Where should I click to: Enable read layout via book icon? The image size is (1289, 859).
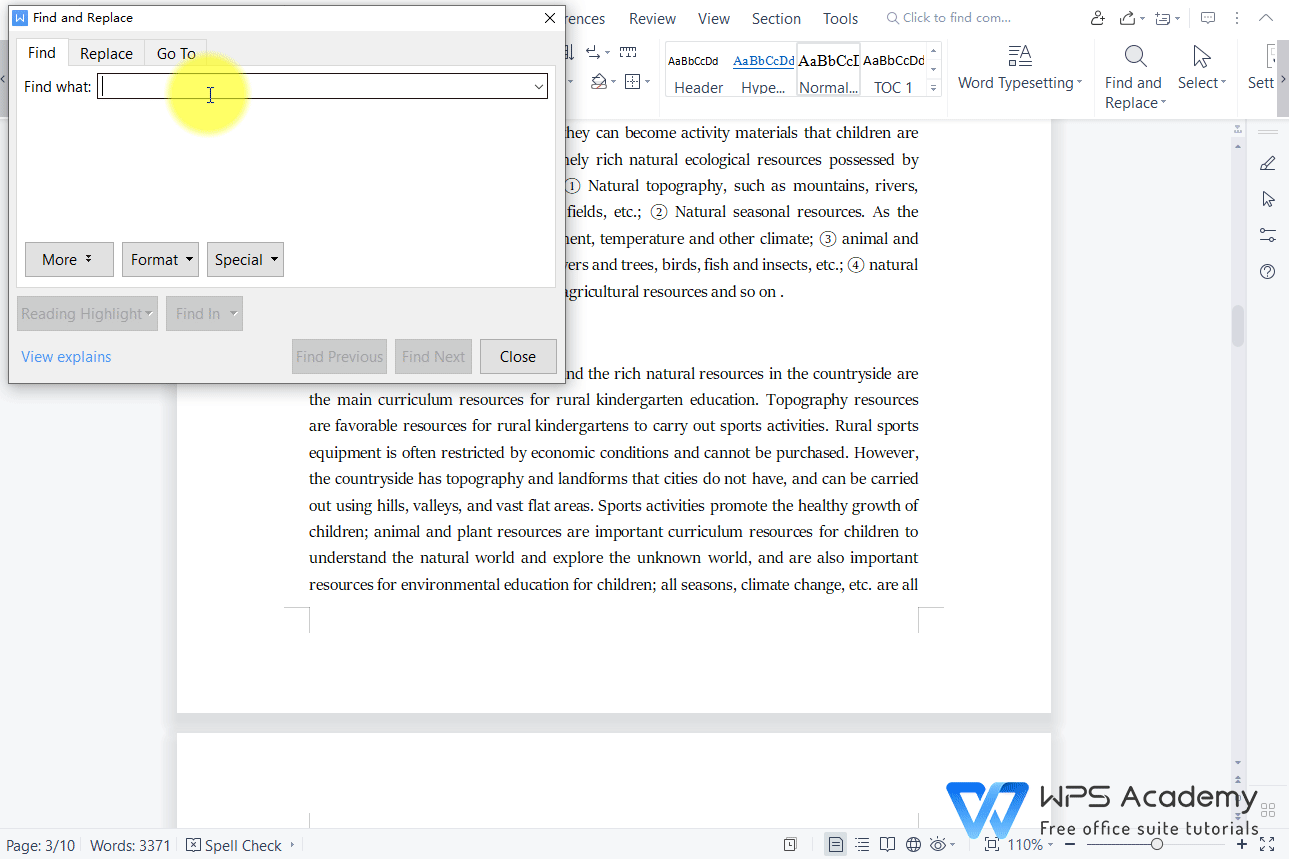pos(887,844)
